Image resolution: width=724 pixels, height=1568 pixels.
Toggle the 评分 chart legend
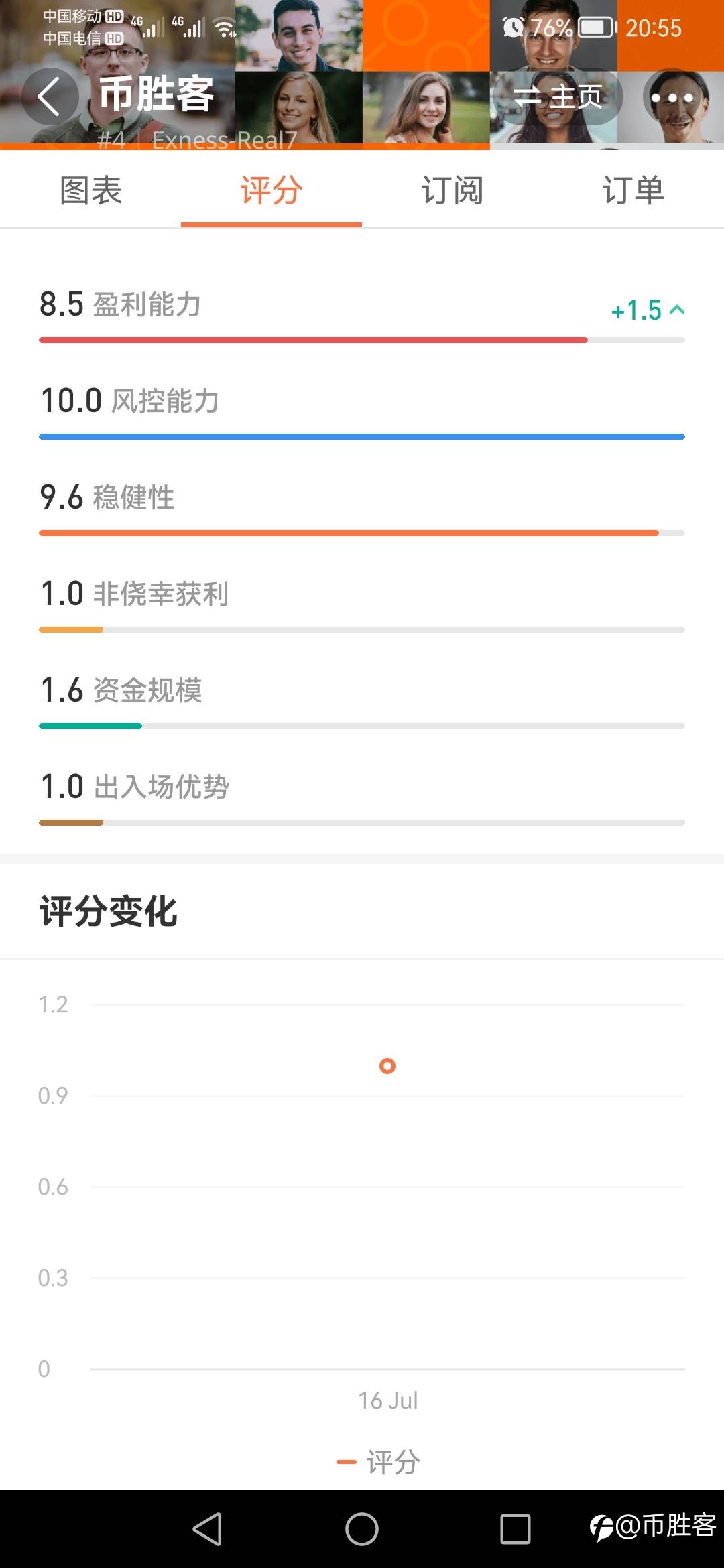(x=379, y=1462)
